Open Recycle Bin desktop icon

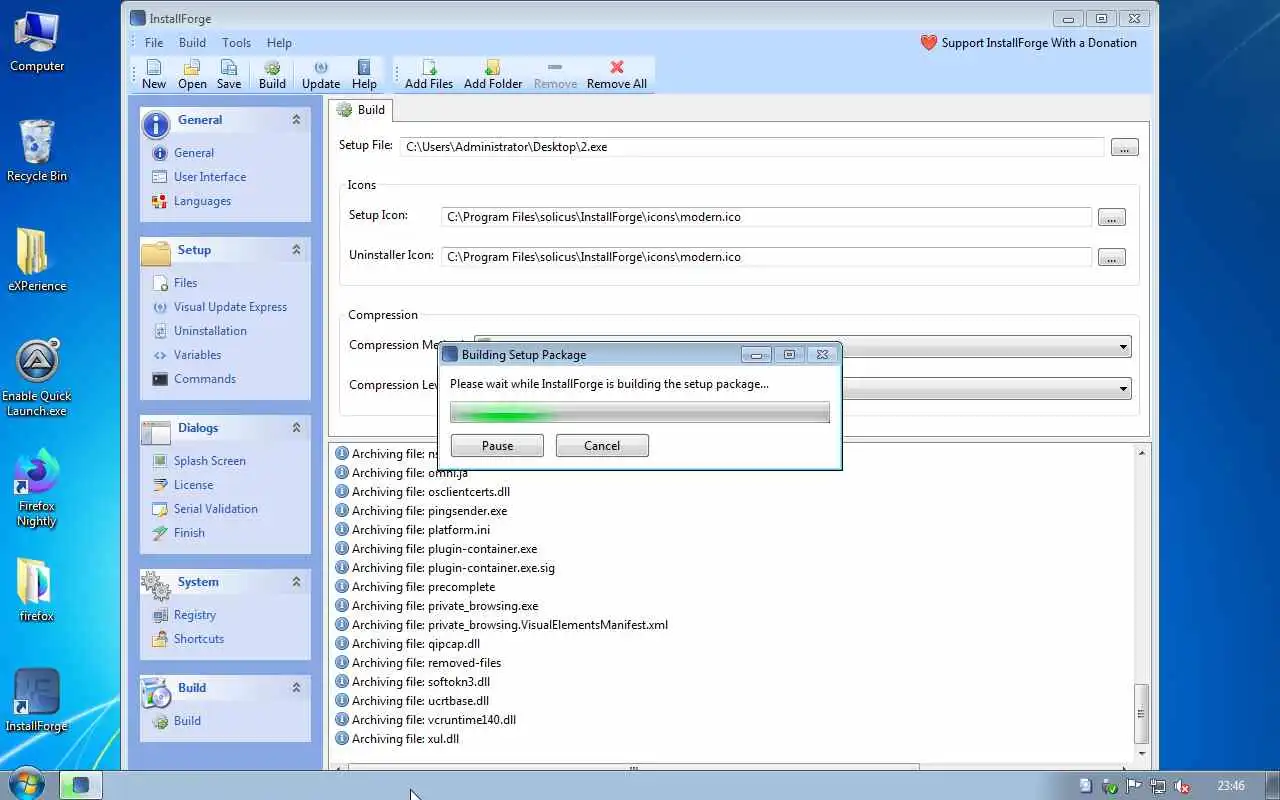click(37, 151)
